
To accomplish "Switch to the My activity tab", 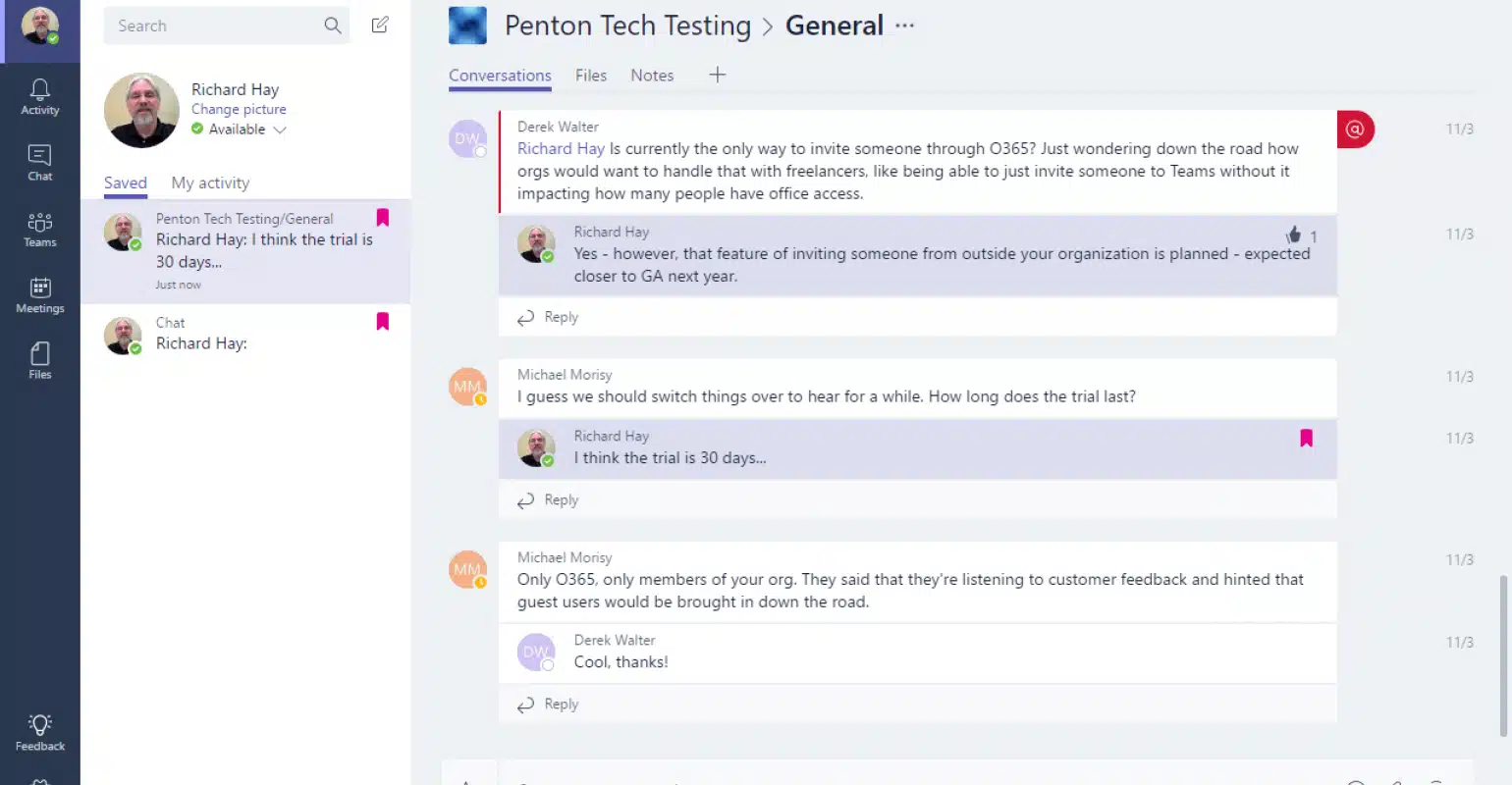I will (x=210, y=183).
